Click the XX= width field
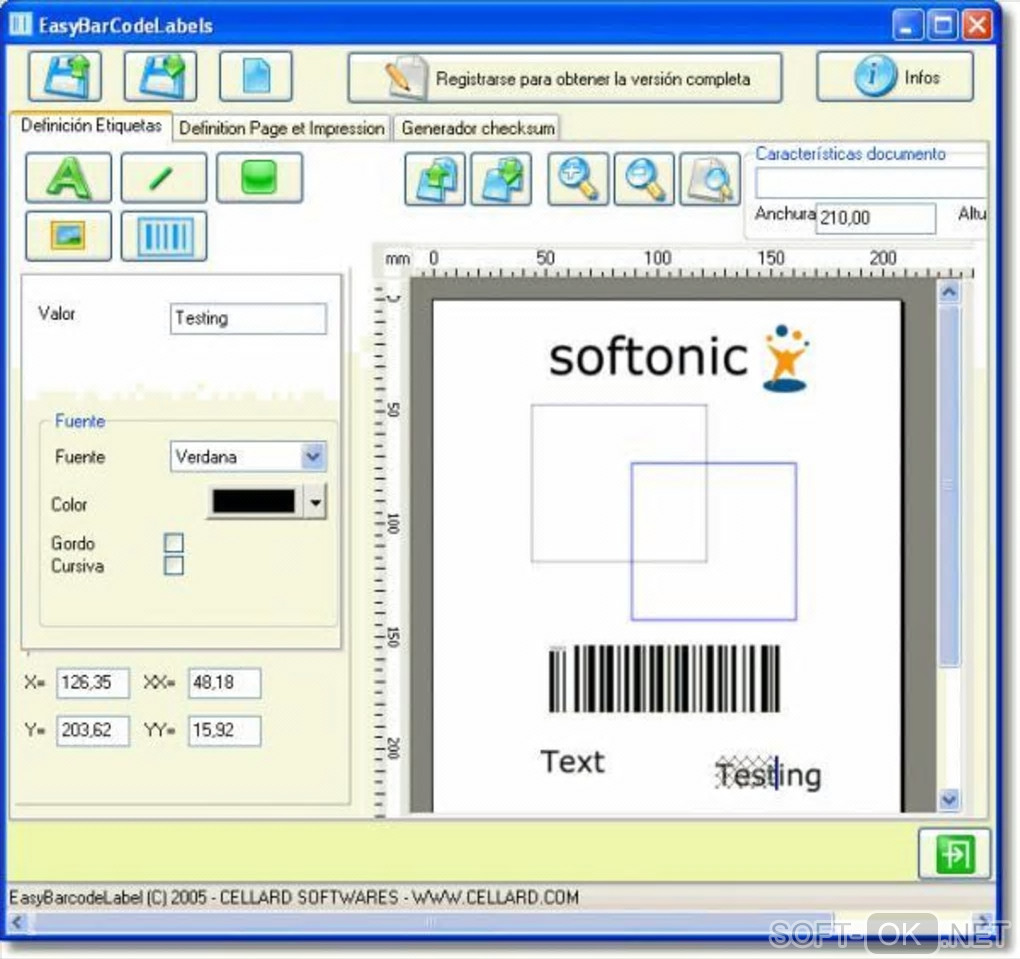Screen dimensions: 1020x959 (x=224, y=683)
